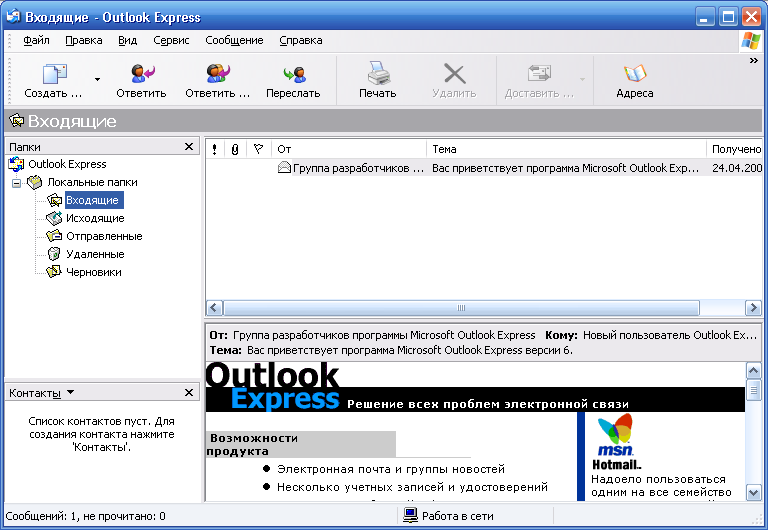Sort messages by the Получено column
Viewport: 768px width, 530px height.
734,149
